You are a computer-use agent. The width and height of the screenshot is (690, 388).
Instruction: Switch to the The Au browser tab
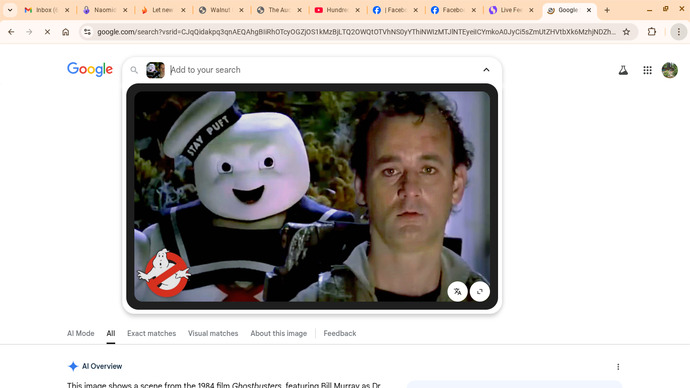(274, 10)
